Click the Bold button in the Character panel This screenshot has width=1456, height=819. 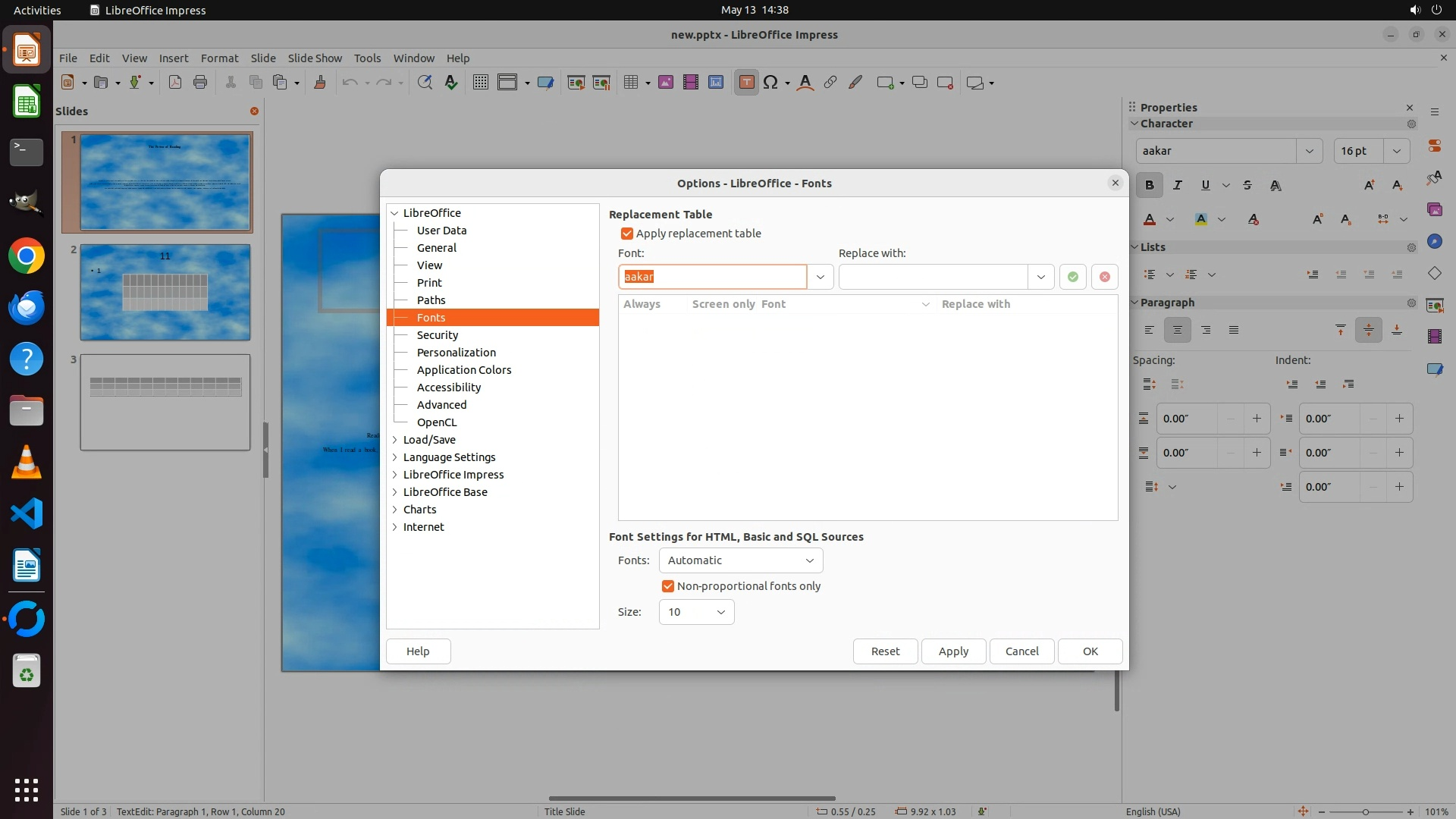click(1149, 185)
